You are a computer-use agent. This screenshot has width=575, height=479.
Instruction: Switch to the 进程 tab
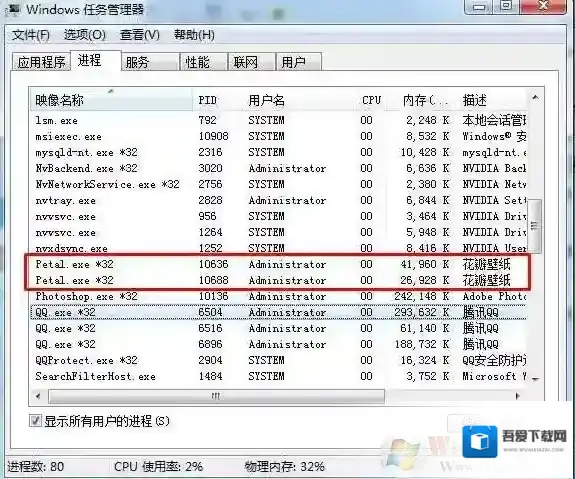pos(95,60)
